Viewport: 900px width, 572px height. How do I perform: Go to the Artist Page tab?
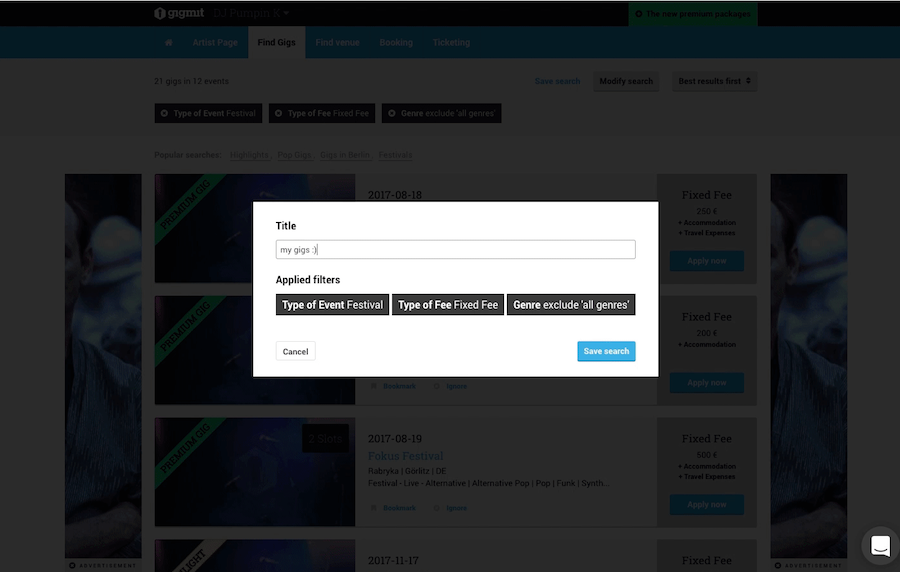tap(215, 42)
